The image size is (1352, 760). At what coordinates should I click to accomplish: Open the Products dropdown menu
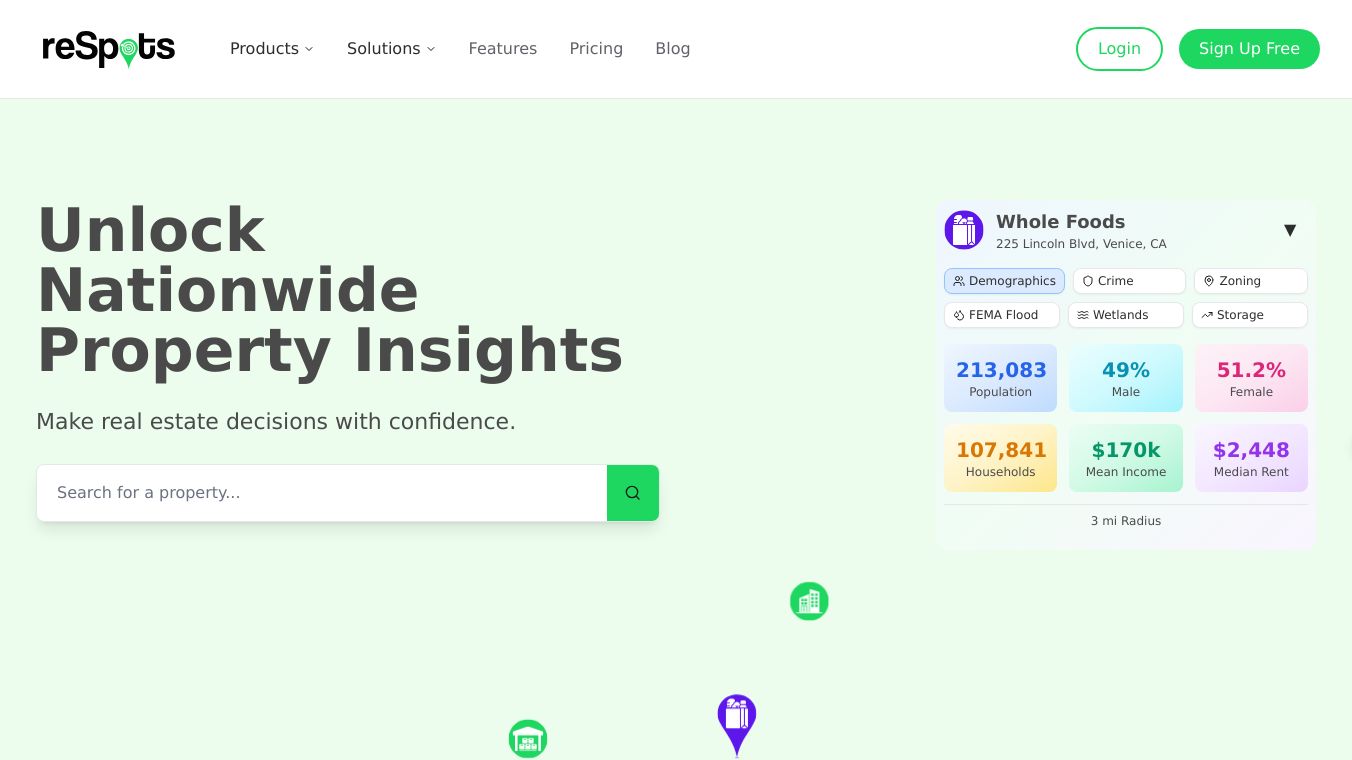tap(272, 49)
